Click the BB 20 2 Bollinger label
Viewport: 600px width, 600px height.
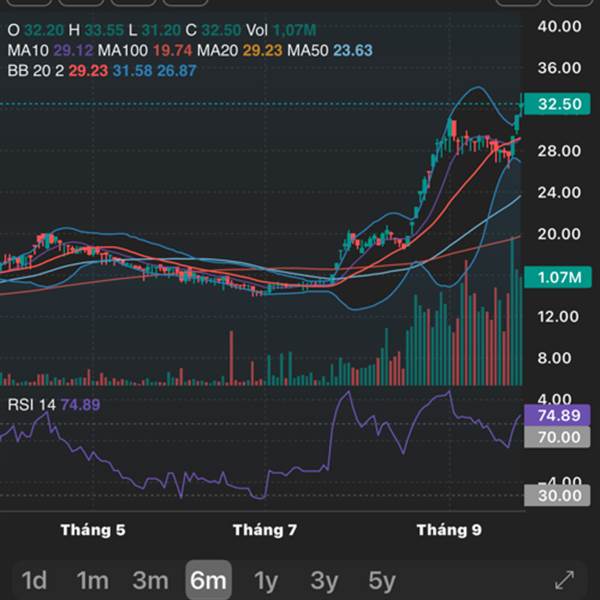[30, 70]
